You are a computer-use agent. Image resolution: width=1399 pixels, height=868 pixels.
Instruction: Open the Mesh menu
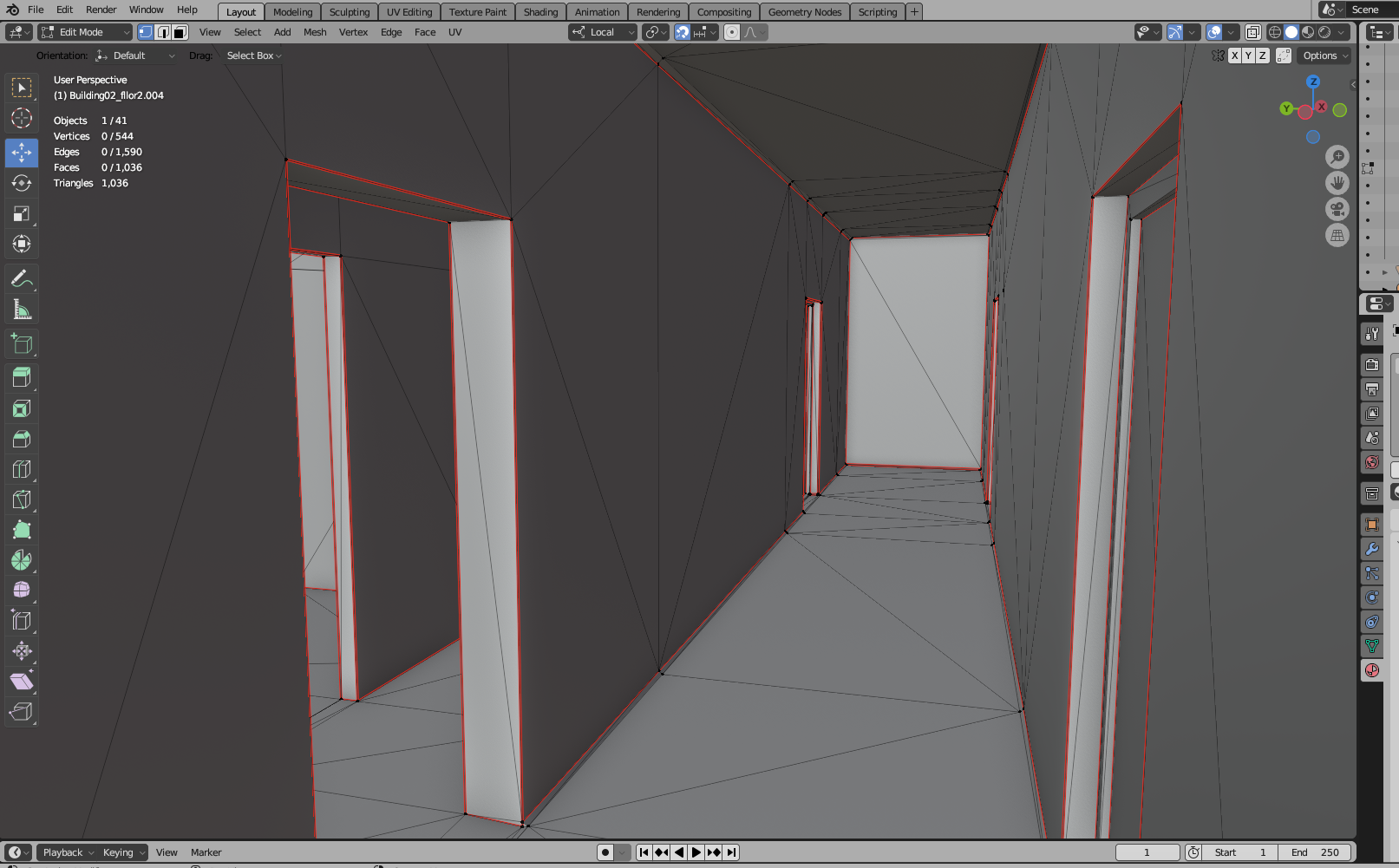click(x=315, y=32)
